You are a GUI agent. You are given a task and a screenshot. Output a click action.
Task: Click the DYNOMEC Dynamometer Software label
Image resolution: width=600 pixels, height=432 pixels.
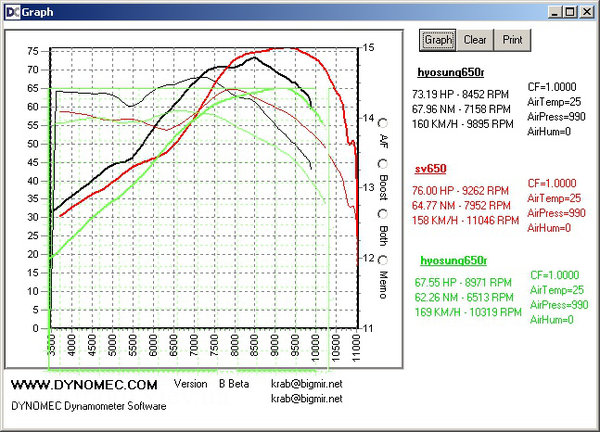[89, 406]
